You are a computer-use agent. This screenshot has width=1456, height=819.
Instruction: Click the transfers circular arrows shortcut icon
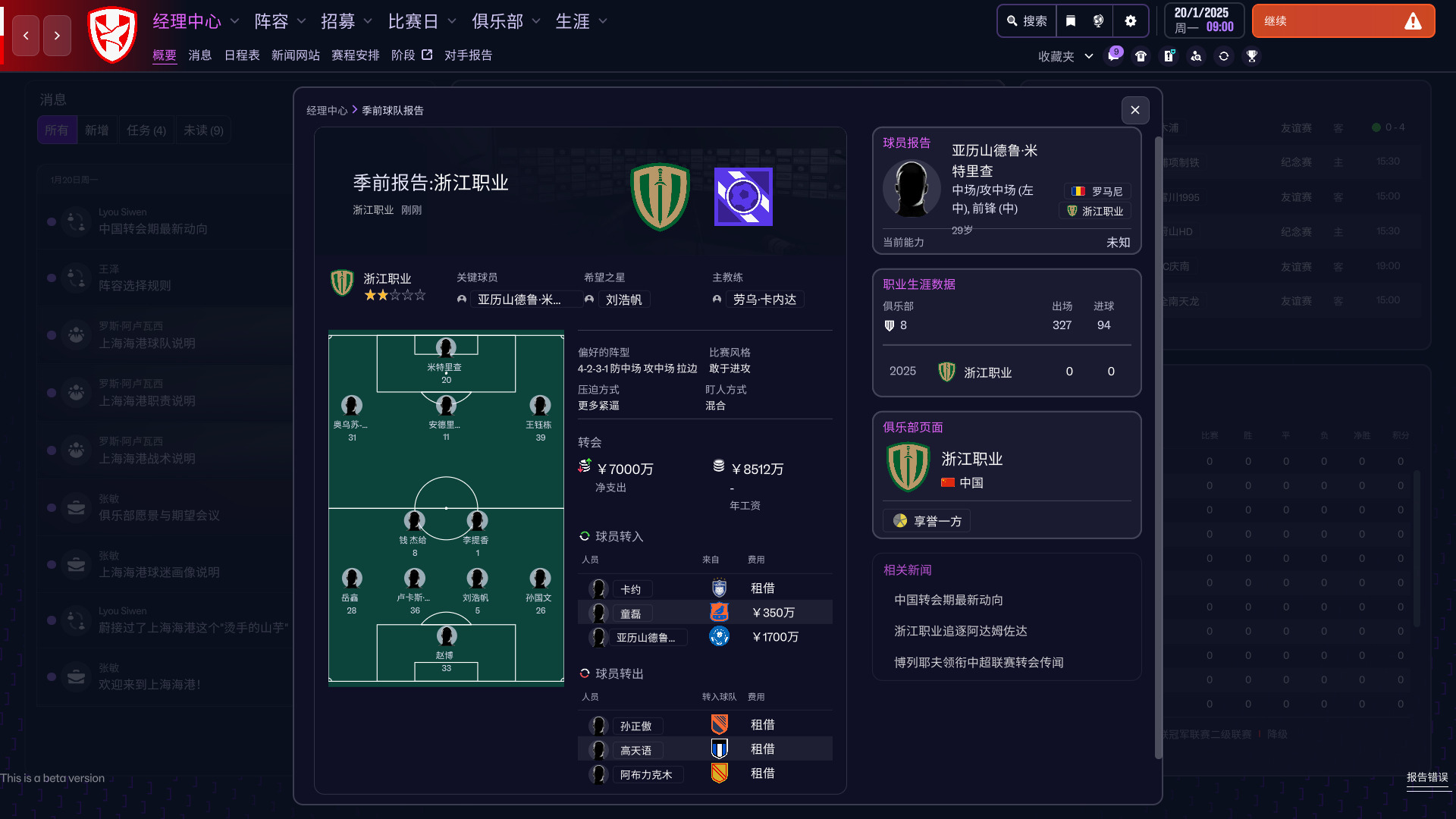point(1224,56)
